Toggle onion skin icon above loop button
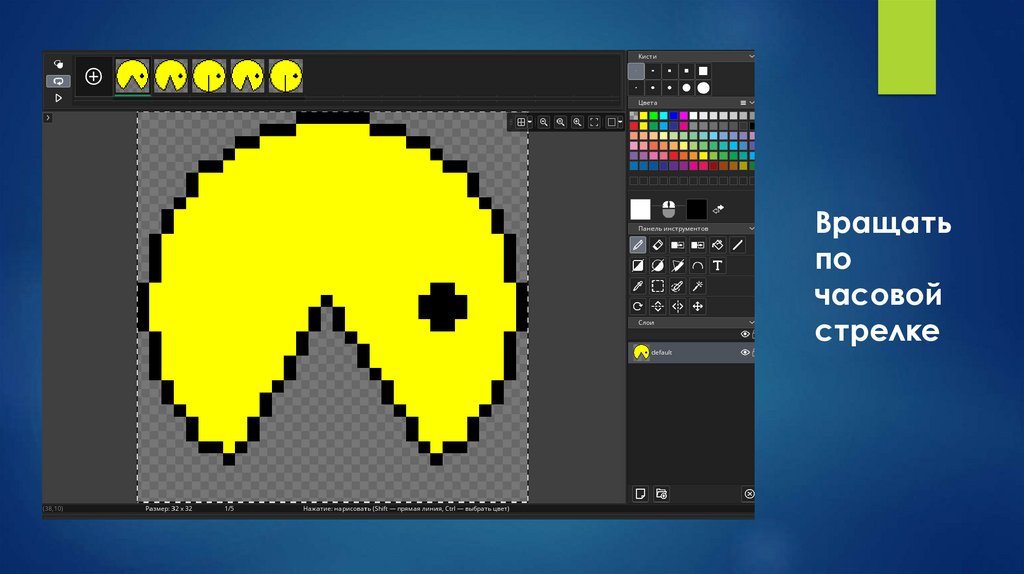The height and width of the screenshot is (574, 1024). click(x=58, y=64)
